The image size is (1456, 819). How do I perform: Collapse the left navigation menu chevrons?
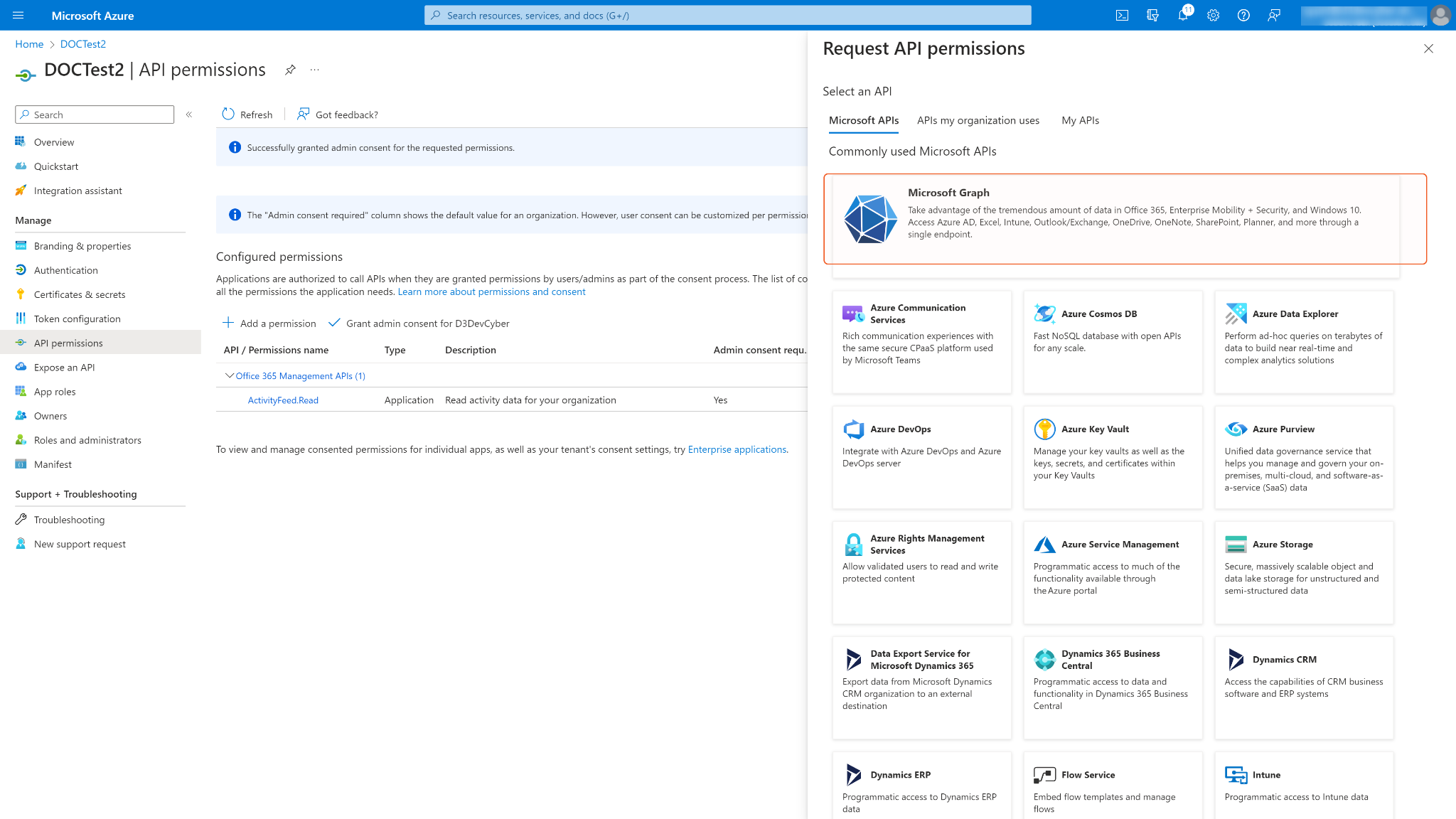189,114
